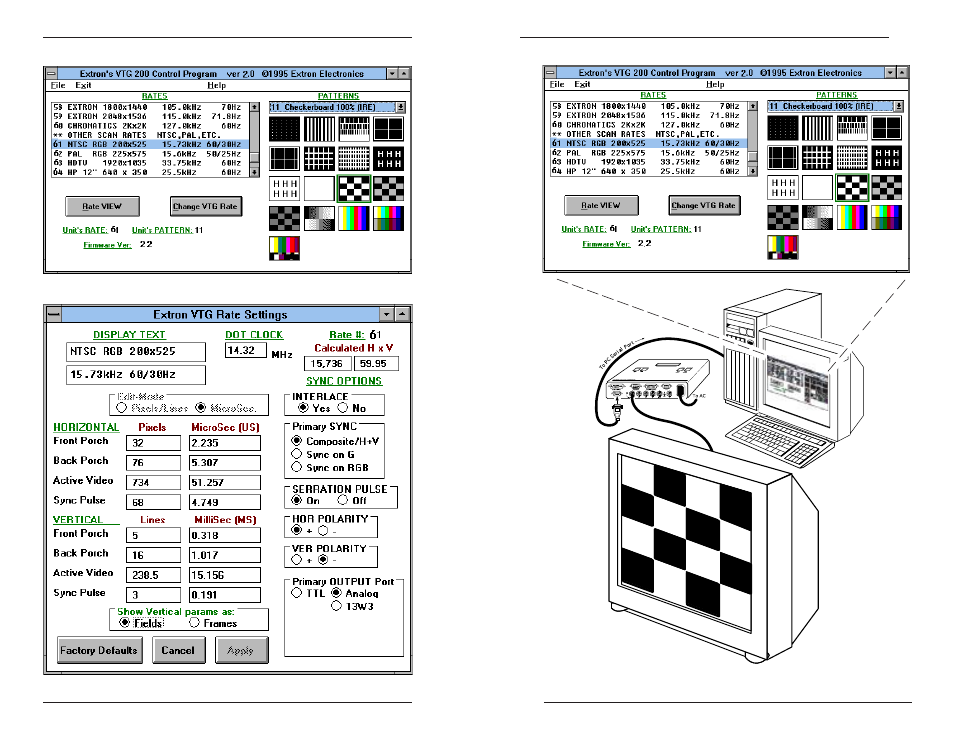Choose the blank white field pattern in right Control Program window

[x=817, y=187]
